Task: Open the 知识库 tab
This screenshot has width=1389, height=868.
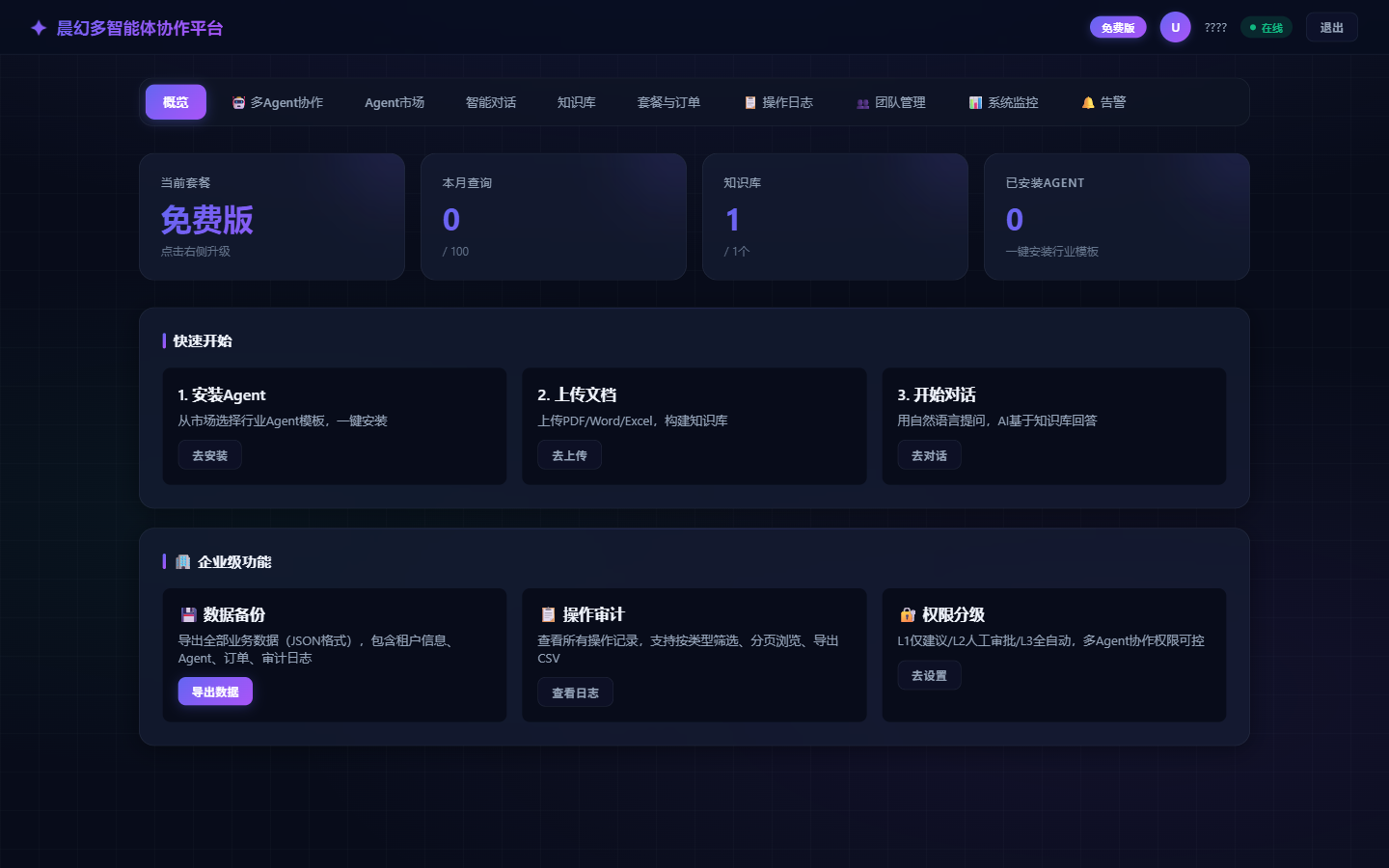Action: pyautogui.click(x=577, y=102)
